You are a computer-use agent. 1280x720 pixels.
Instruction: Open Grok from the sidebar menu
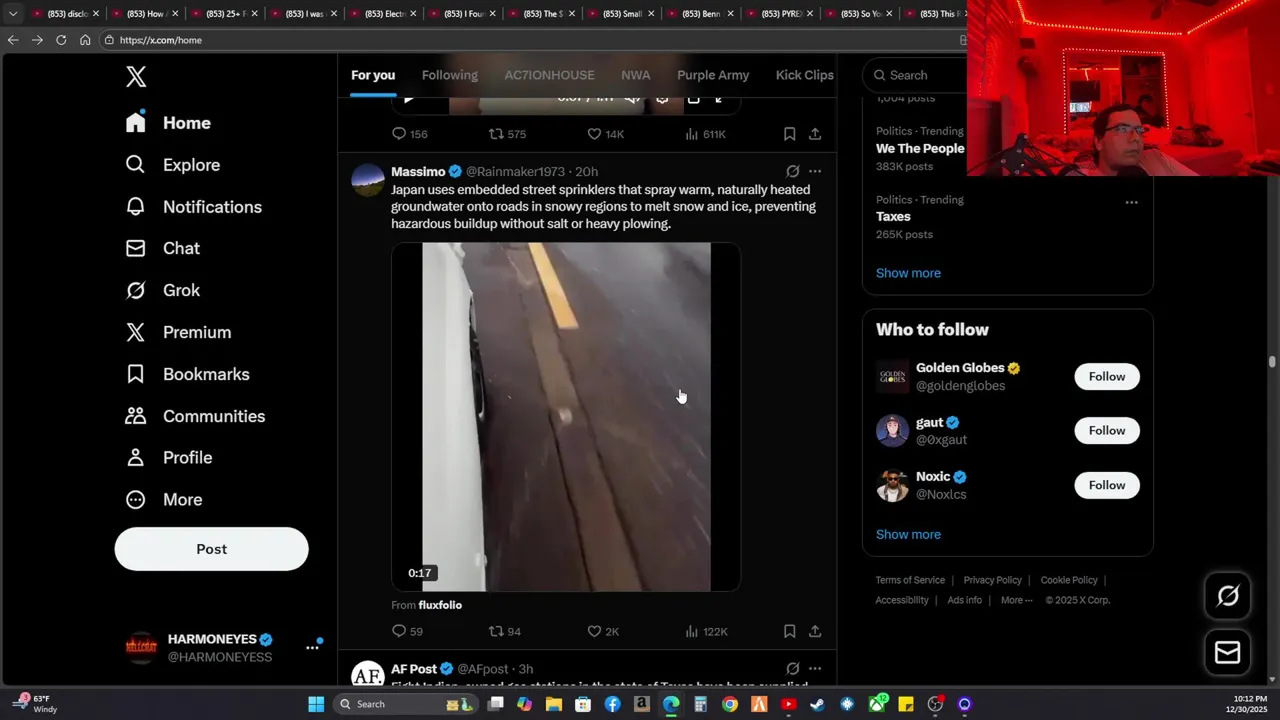coord(162,290)
